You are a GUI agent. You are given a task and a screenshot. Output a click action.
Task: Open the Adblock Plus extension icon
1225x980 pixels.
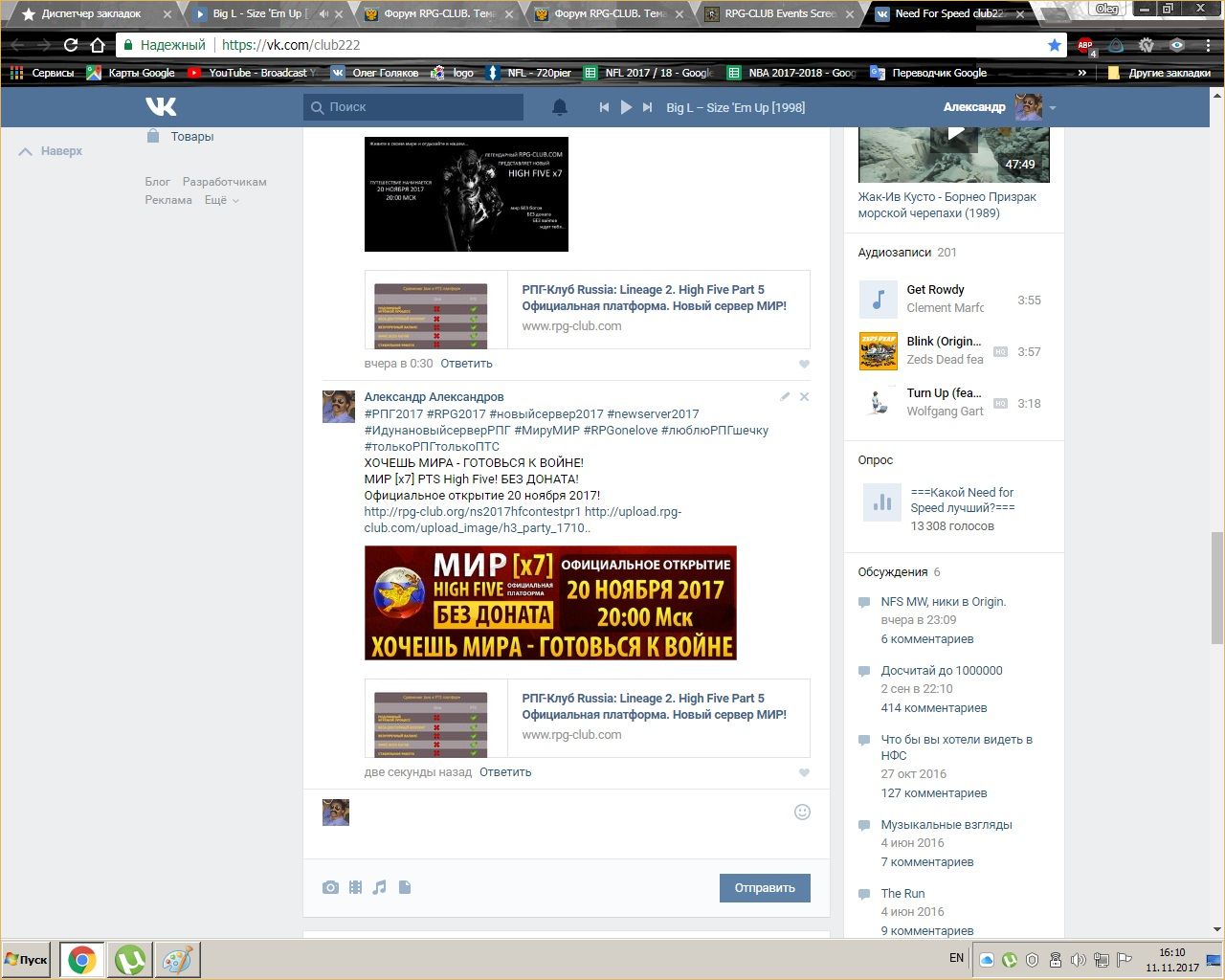(1085, 45)
